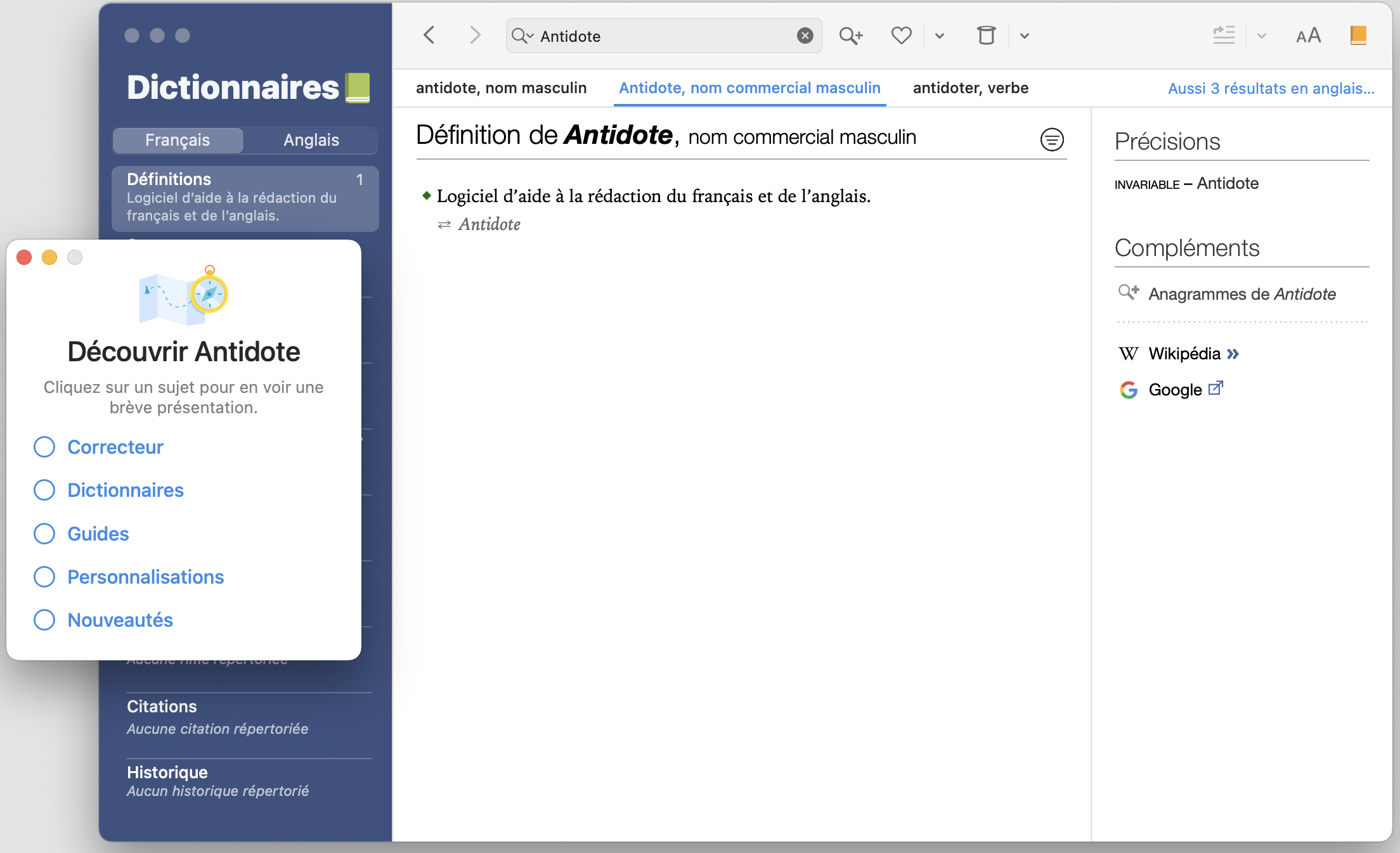This screenshot has height=853, width=1400.
Task: Go forward with the right arrow button
Action: 475,35
